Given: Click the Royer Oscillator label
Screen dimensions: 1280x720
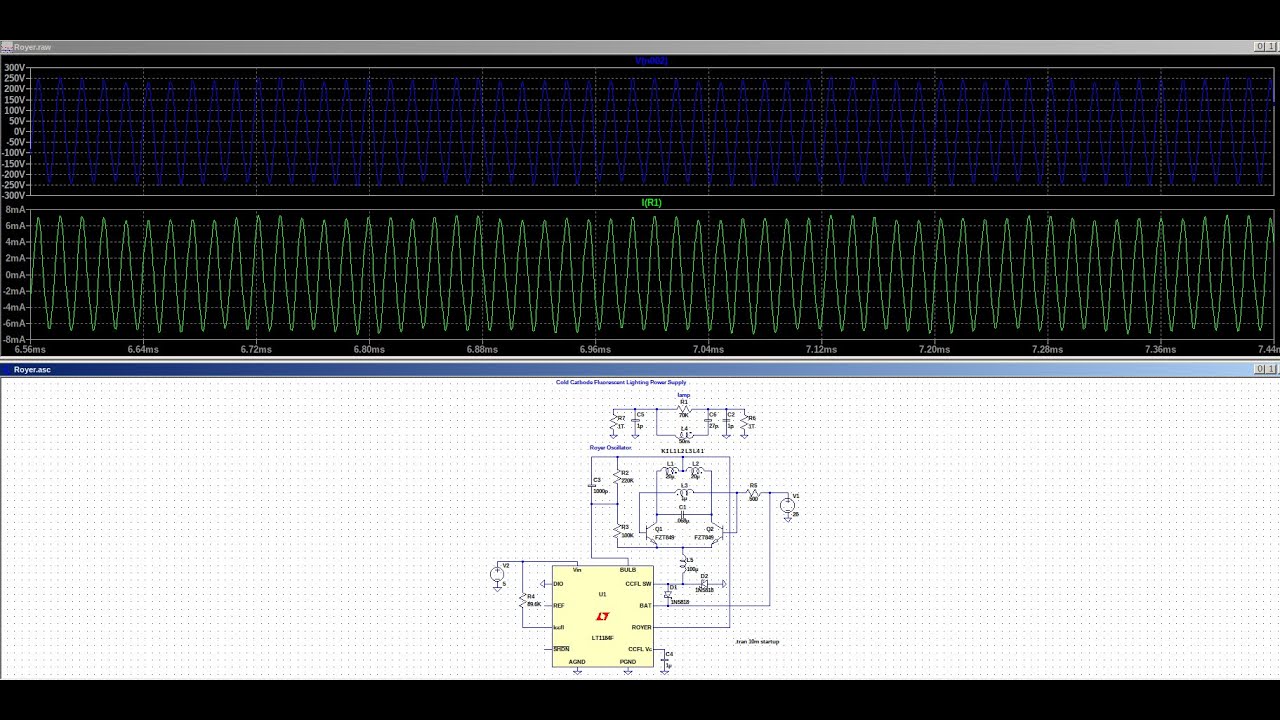Looking at the screenshot, I should click(x=610, y=448).
